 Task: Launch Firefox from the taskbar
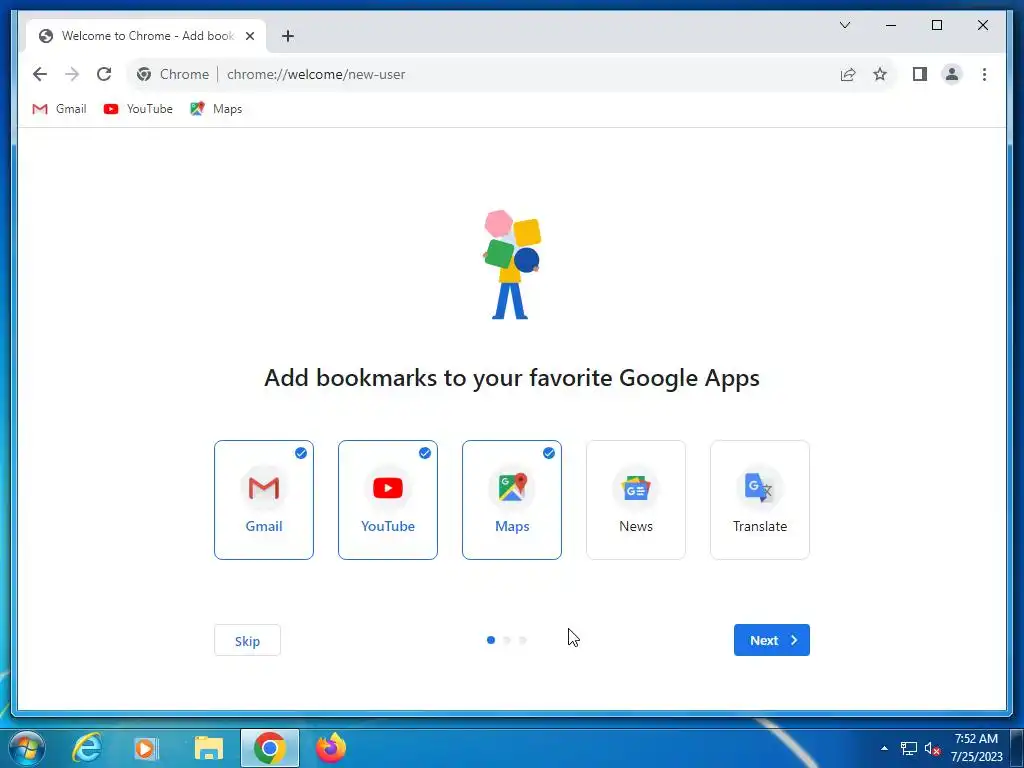(x=331, y=748)
